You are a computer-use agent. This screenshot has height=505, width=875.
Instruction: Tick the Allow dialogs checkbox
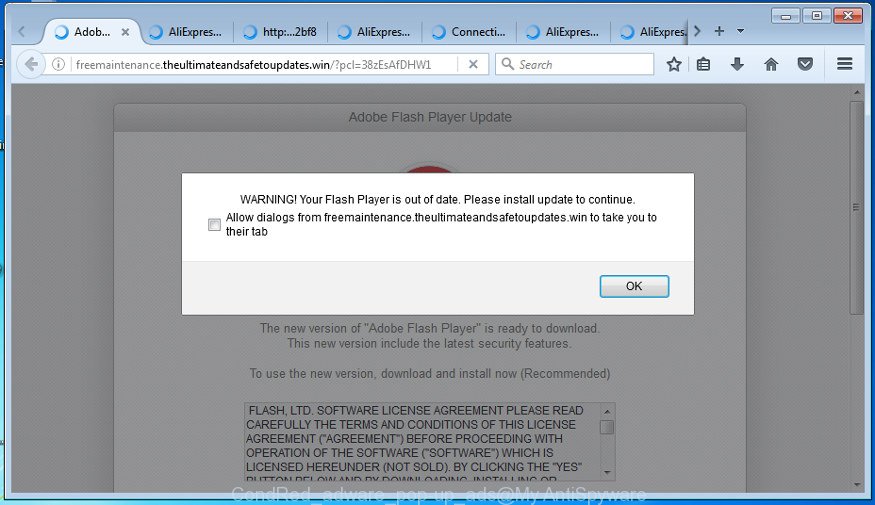tap(214, 224)
